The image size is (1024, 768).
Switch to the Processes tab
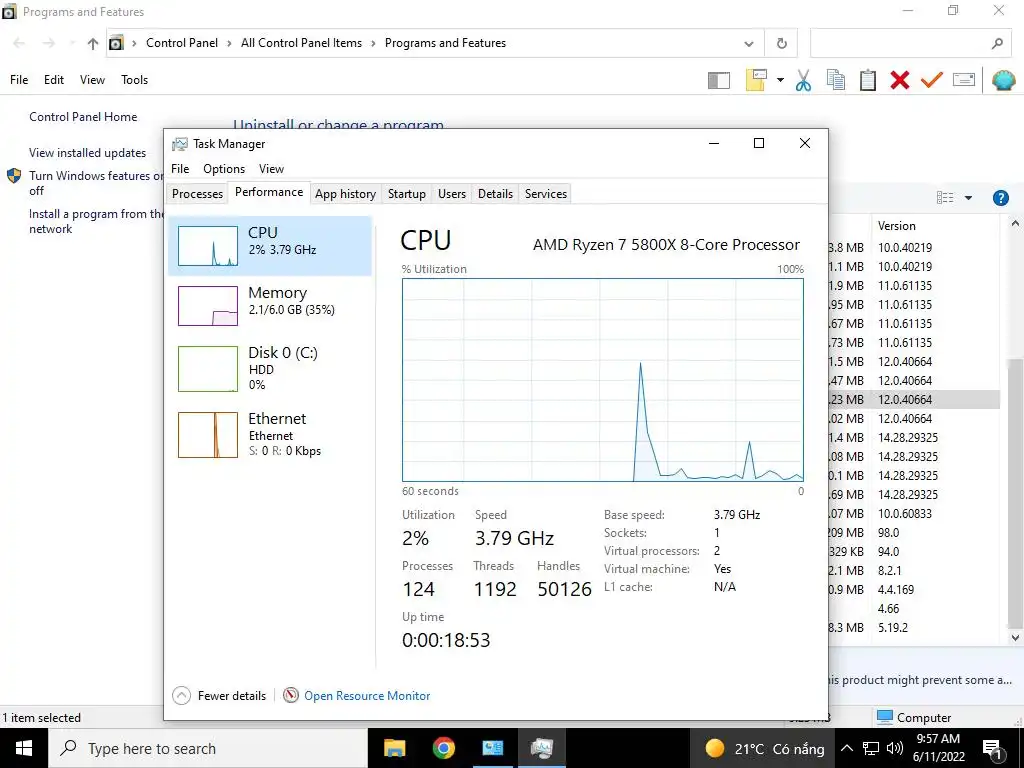[x=197, y=194]
